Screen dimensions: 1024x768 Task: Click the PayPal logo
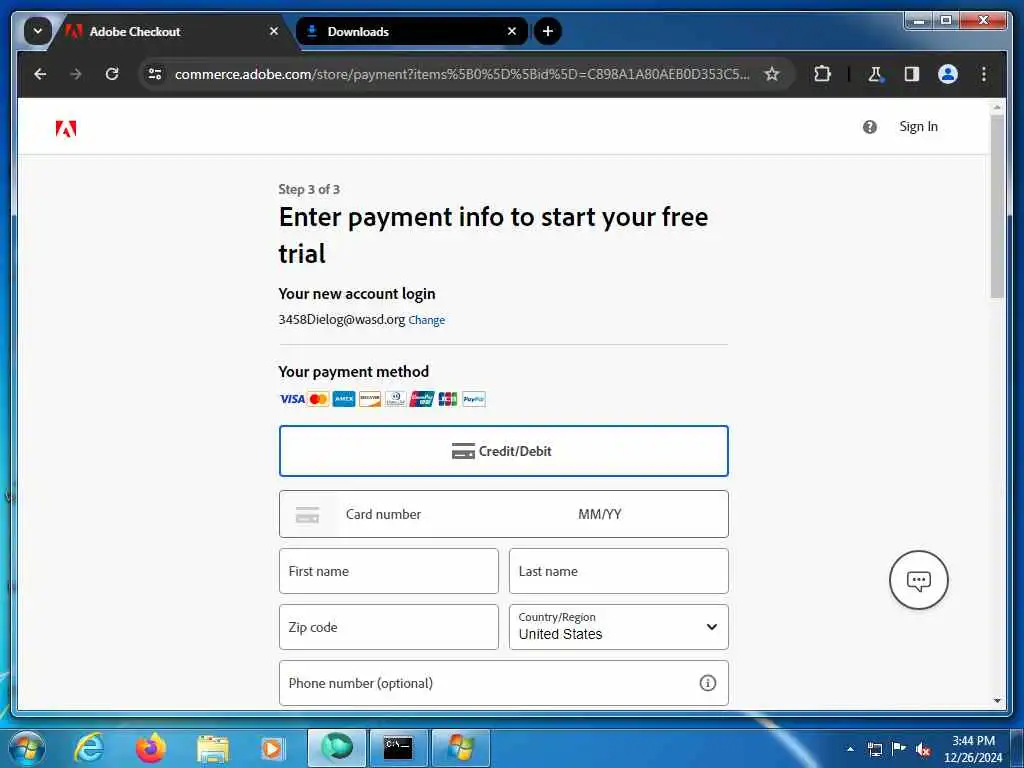(x=473, y=399)
